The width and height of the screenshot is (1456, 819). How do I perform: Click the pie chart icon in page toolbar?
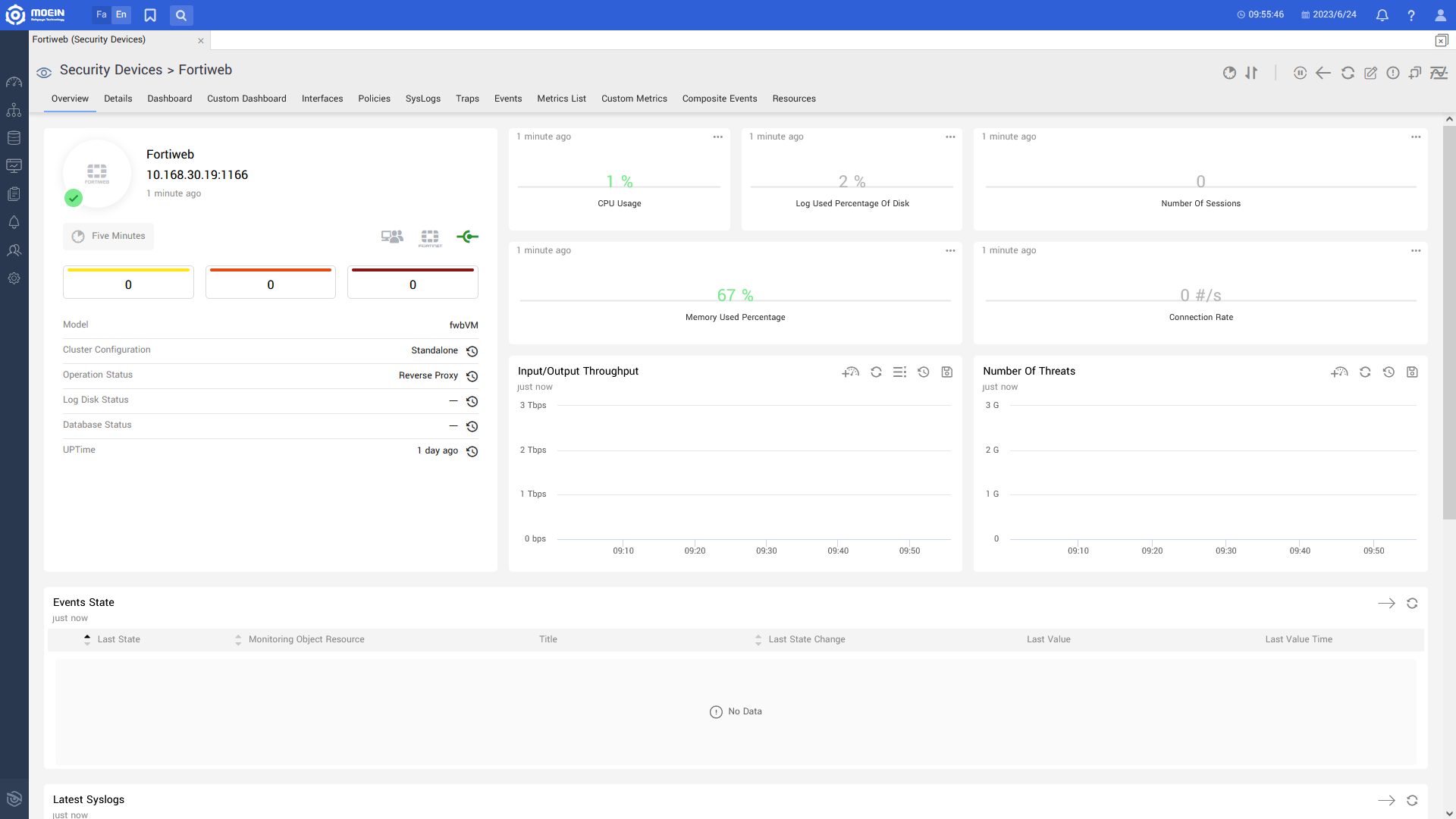[x=1229, y=73]
